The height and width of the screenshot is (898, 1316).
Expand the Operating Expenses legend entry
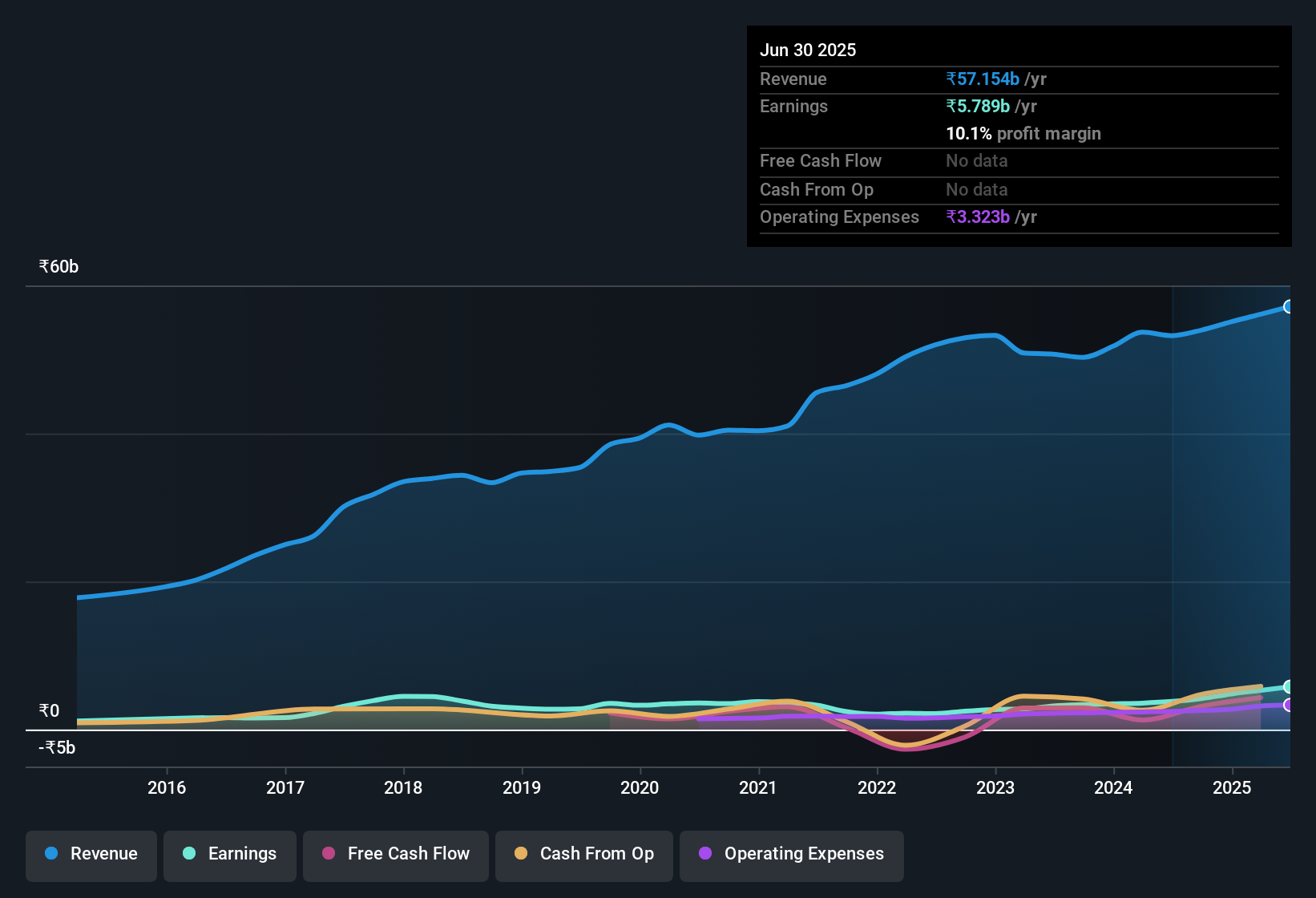(791, 854)
